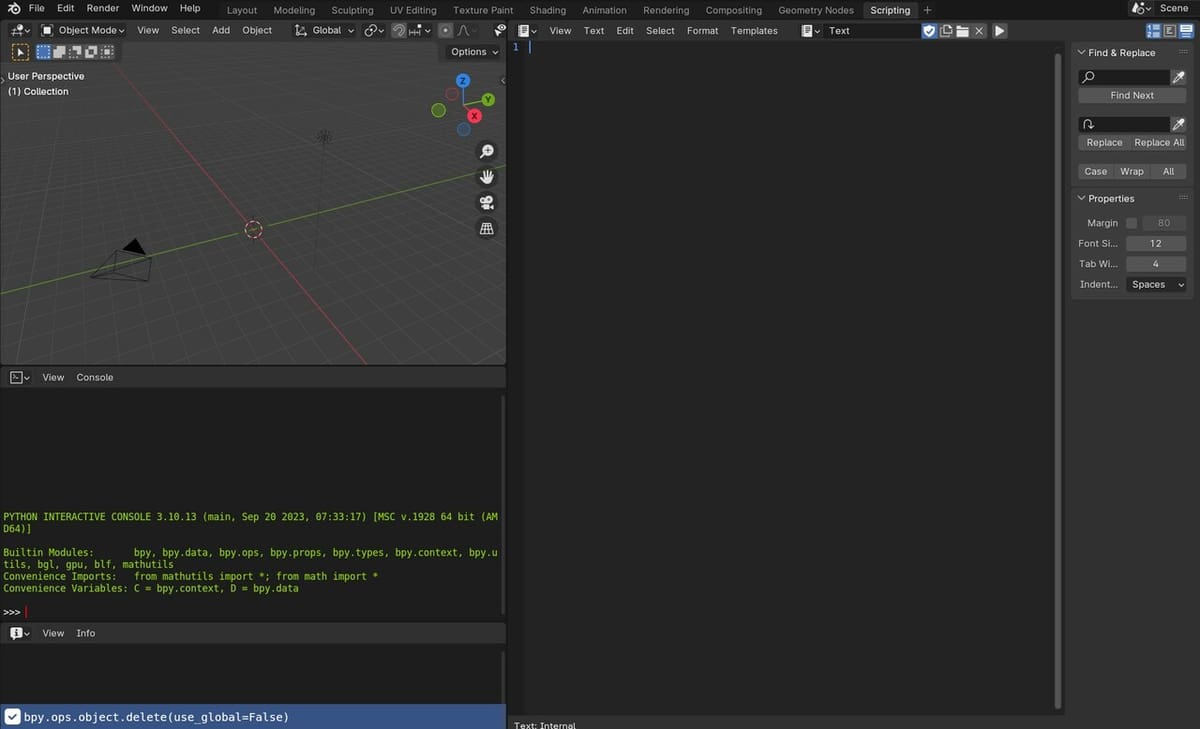Click the viewport pan hand icon
The image size is (1200, 729).
tap(487, 177)
